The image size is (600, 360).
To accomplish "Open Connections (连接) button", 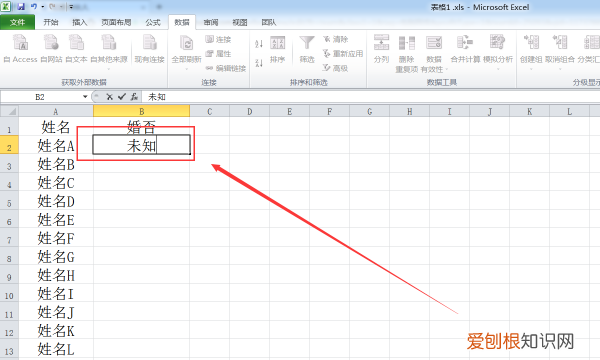I will click(x=218, y=39).
